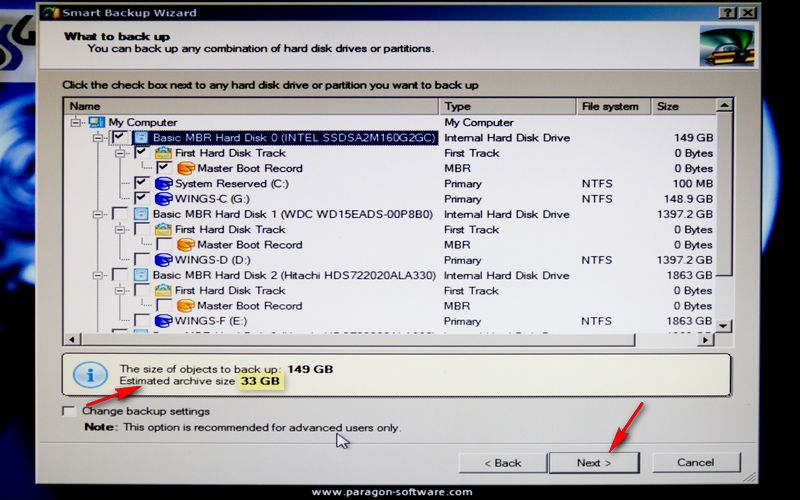
Task: Click the WINGS-C (G:) partition icon
Action: 163,199
